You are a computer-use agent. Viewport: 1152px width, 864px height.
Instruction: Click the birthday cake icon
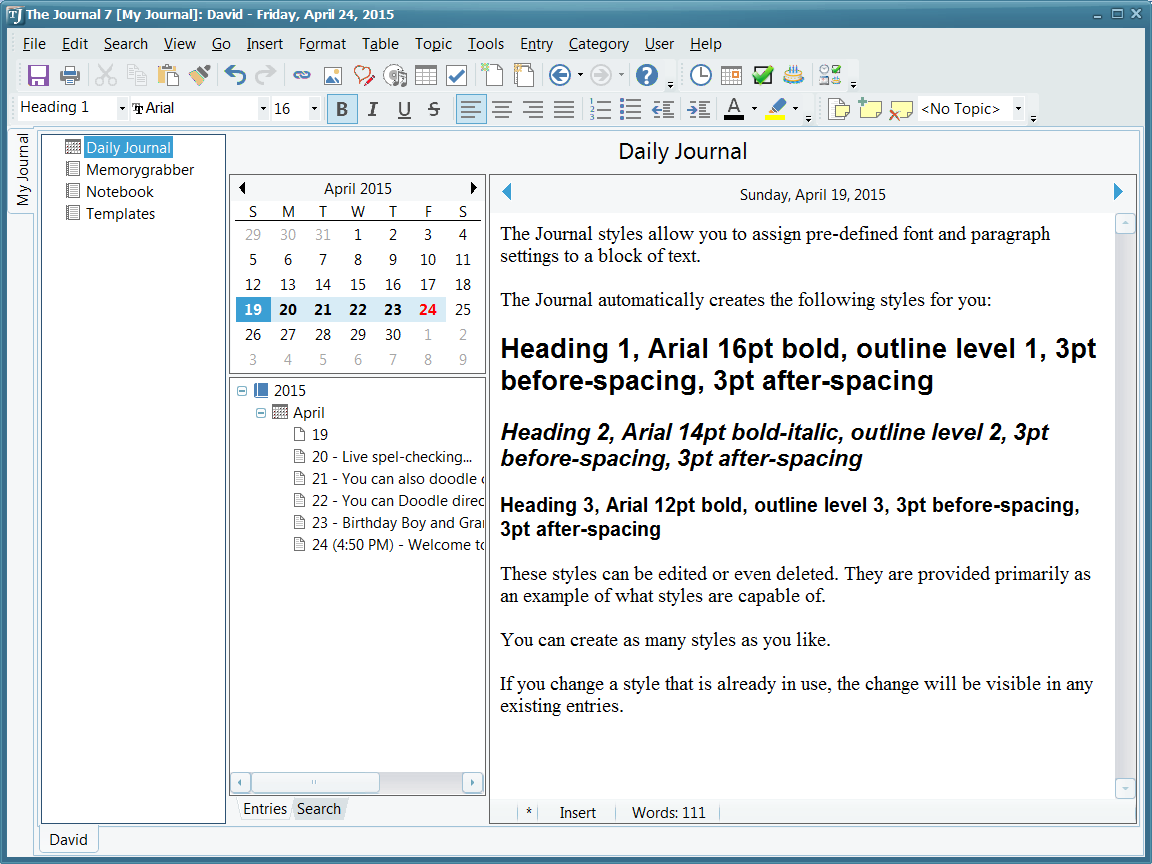[x=793, y=75]
